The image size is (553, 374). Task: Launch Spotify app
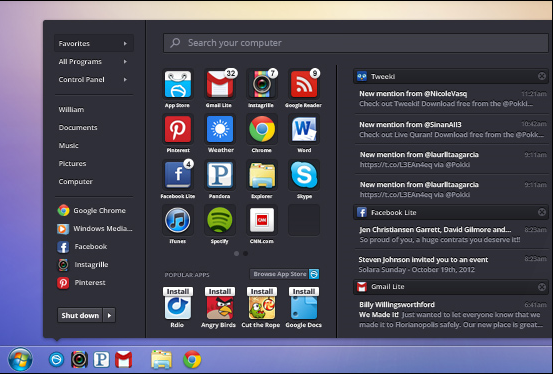pos(220,220)
